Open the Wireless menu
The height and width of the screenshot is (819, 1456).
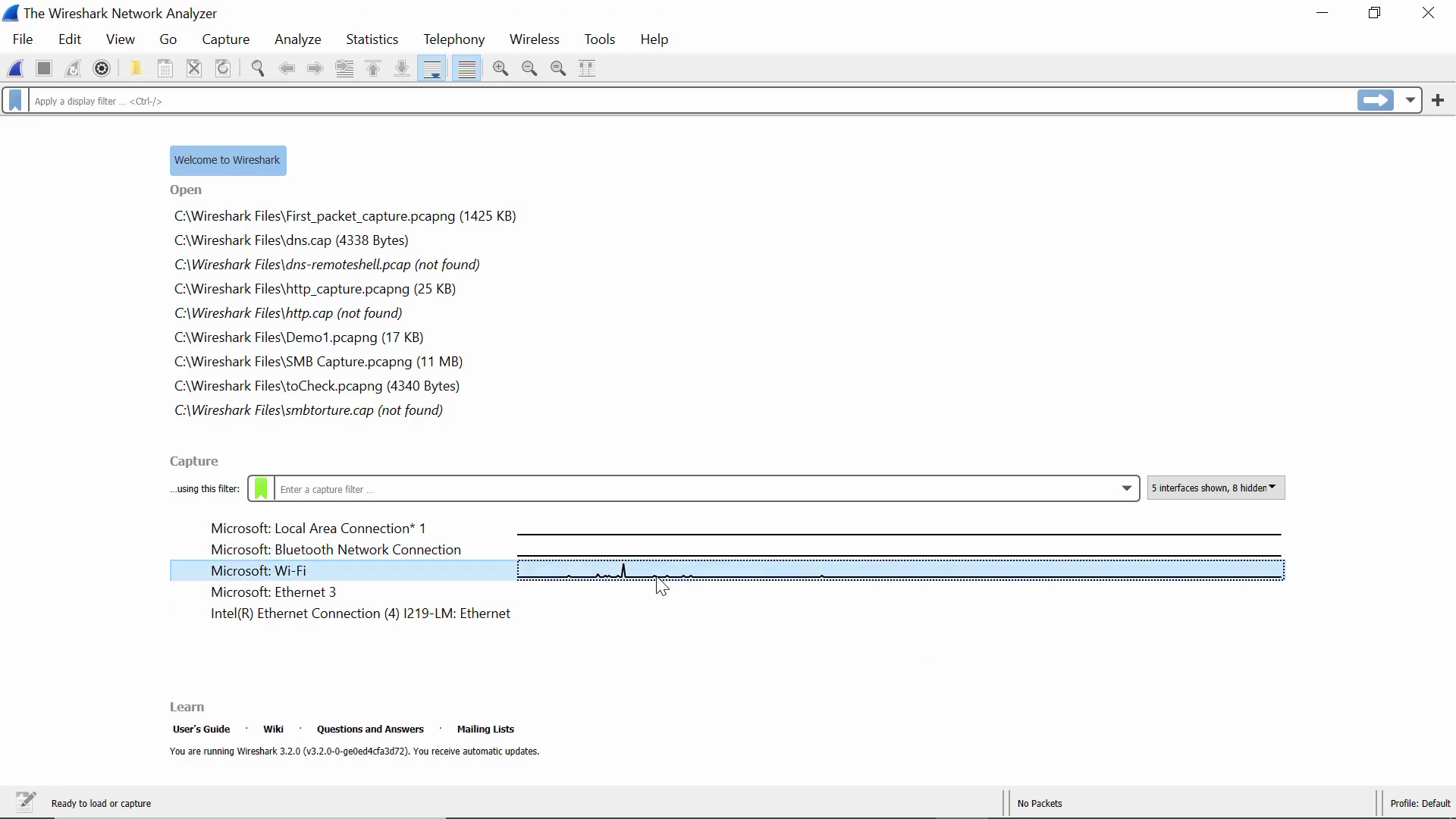535,39
